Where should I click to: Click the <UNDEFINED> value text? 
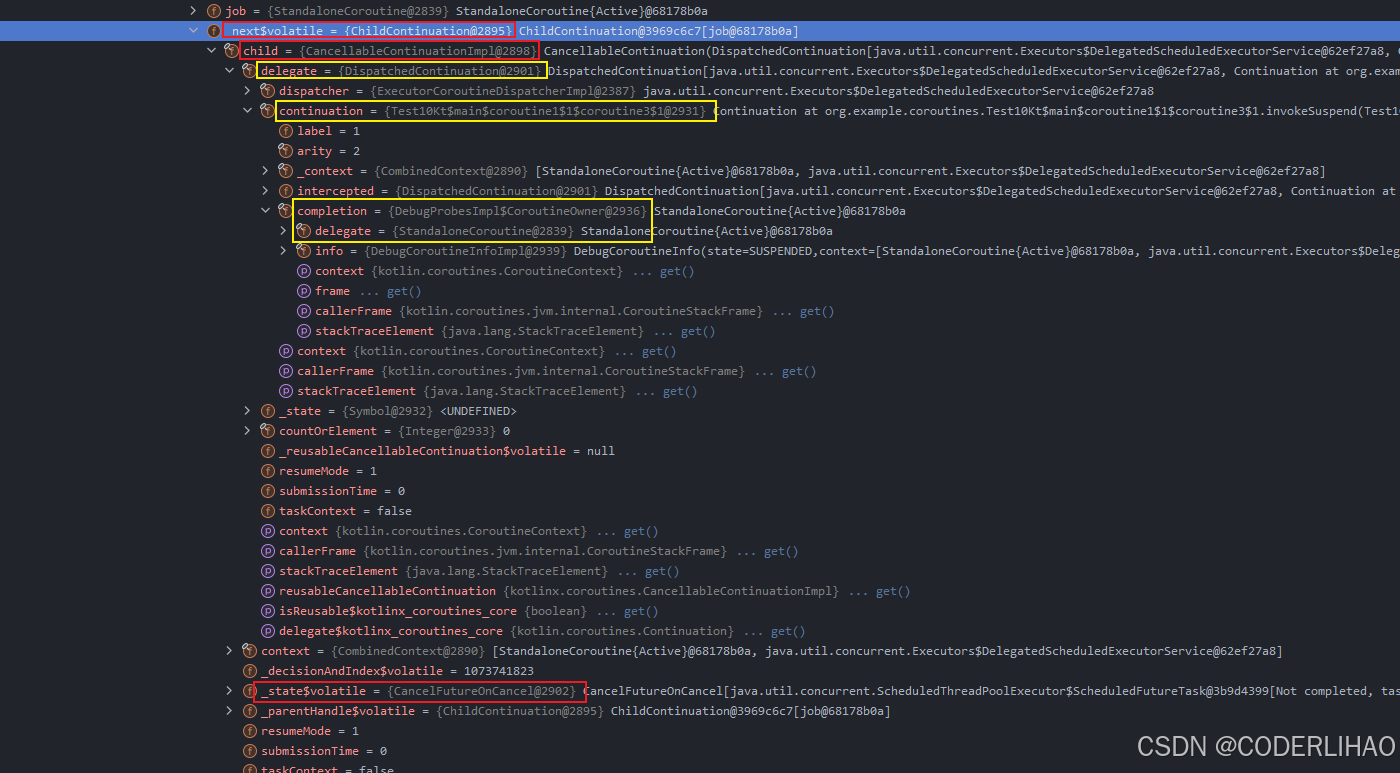(x=478, y=411)
